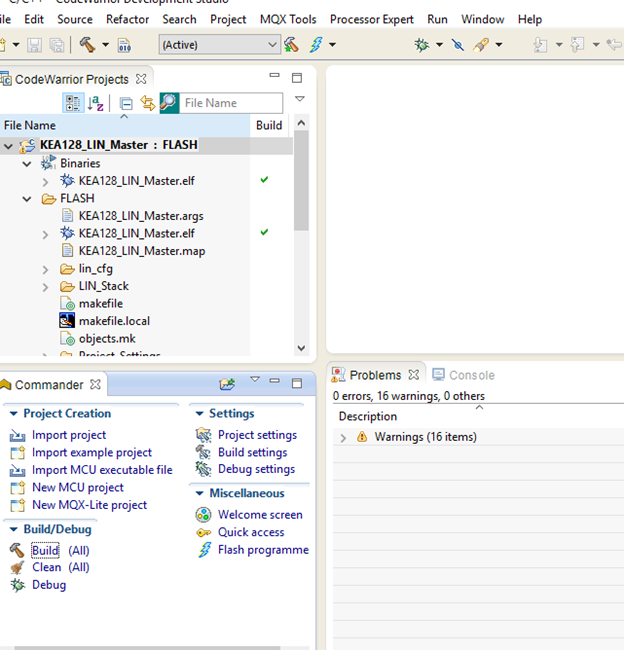Click the Save toolbar icon
Image resolution: width=624 pixels, height=650 pixels.
click(x=34, y=45)
